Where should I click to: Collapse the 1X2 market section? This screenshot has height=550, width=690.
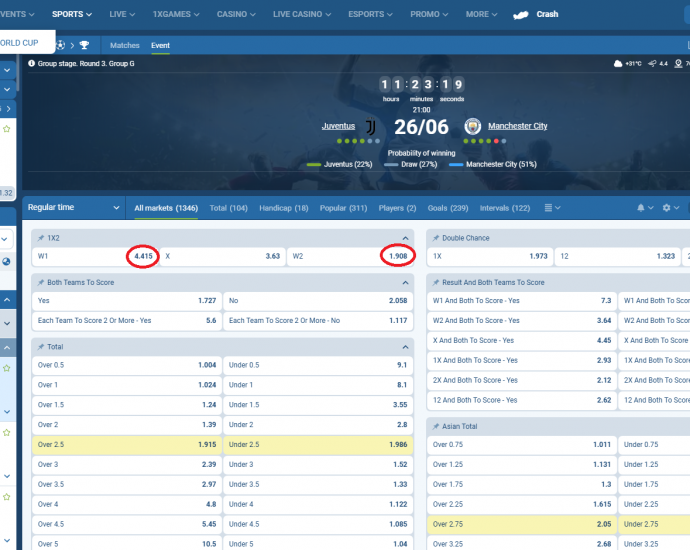[x=405, y=238]
